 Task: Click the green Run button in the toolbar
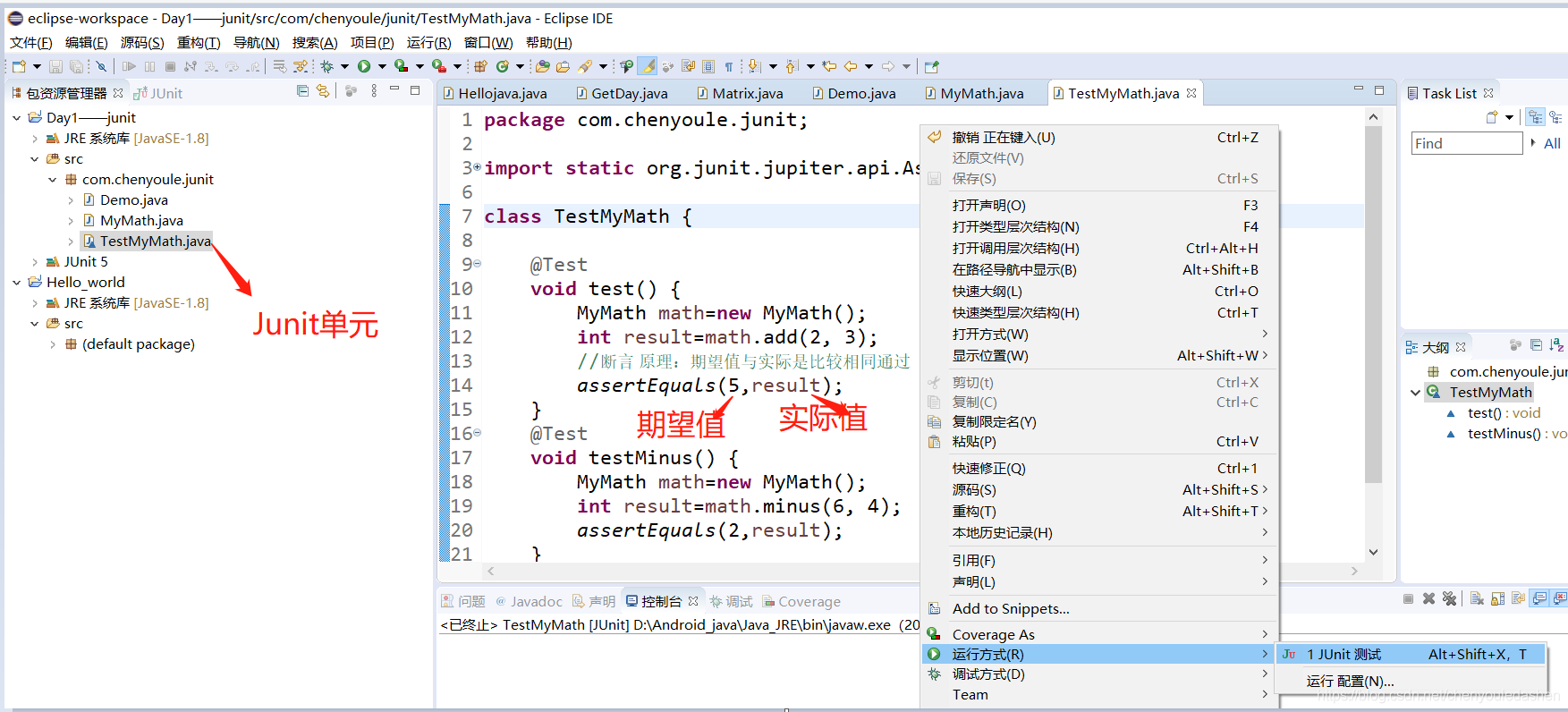[x=364, y=66]
